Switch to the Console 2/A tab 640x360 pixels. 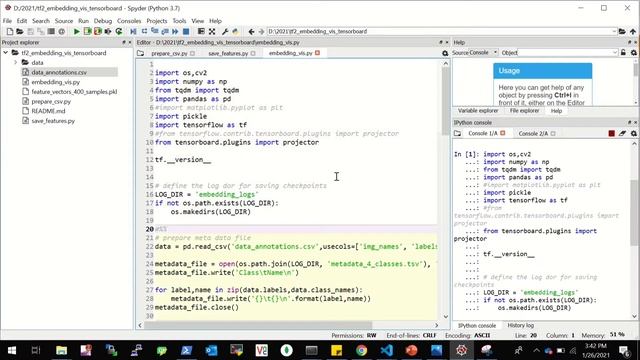533,133
